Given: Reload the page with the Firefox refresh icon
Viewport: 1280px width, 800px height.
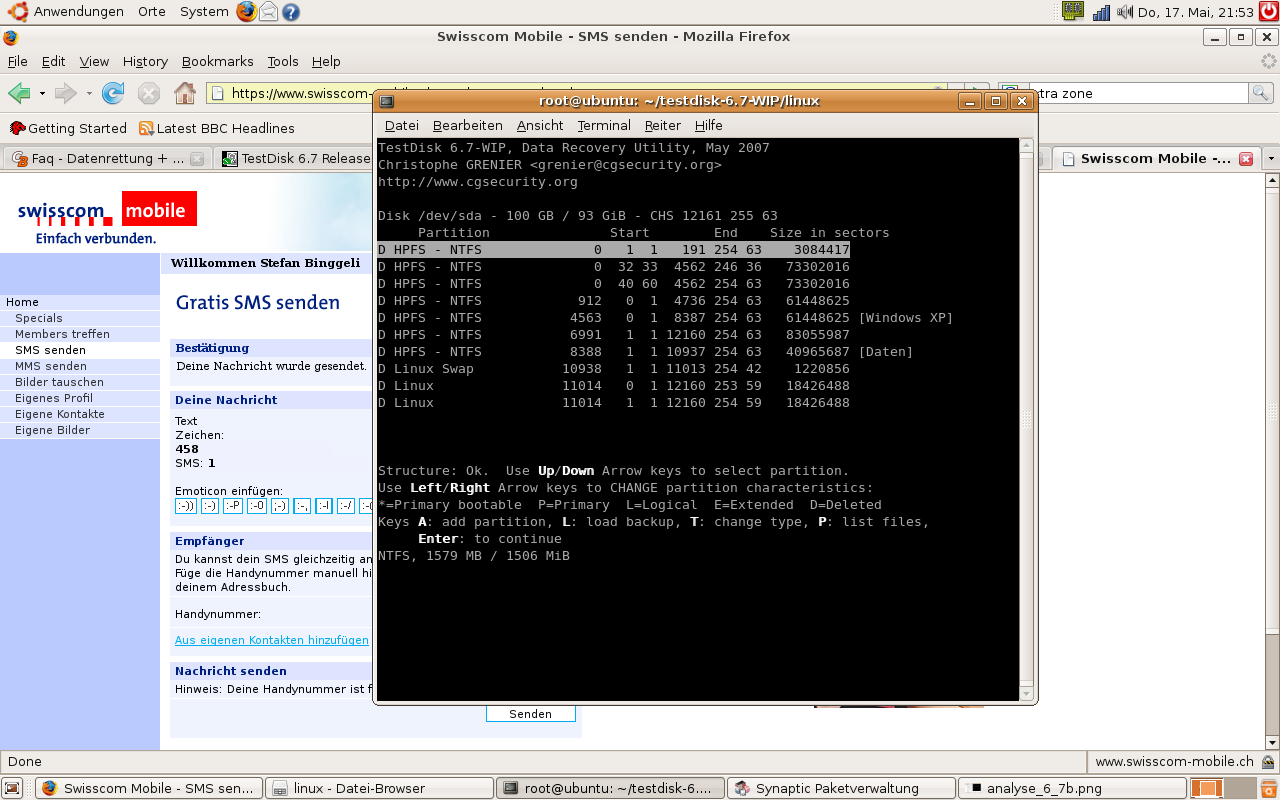Looking at the screenshot, I should pos(113,93).
